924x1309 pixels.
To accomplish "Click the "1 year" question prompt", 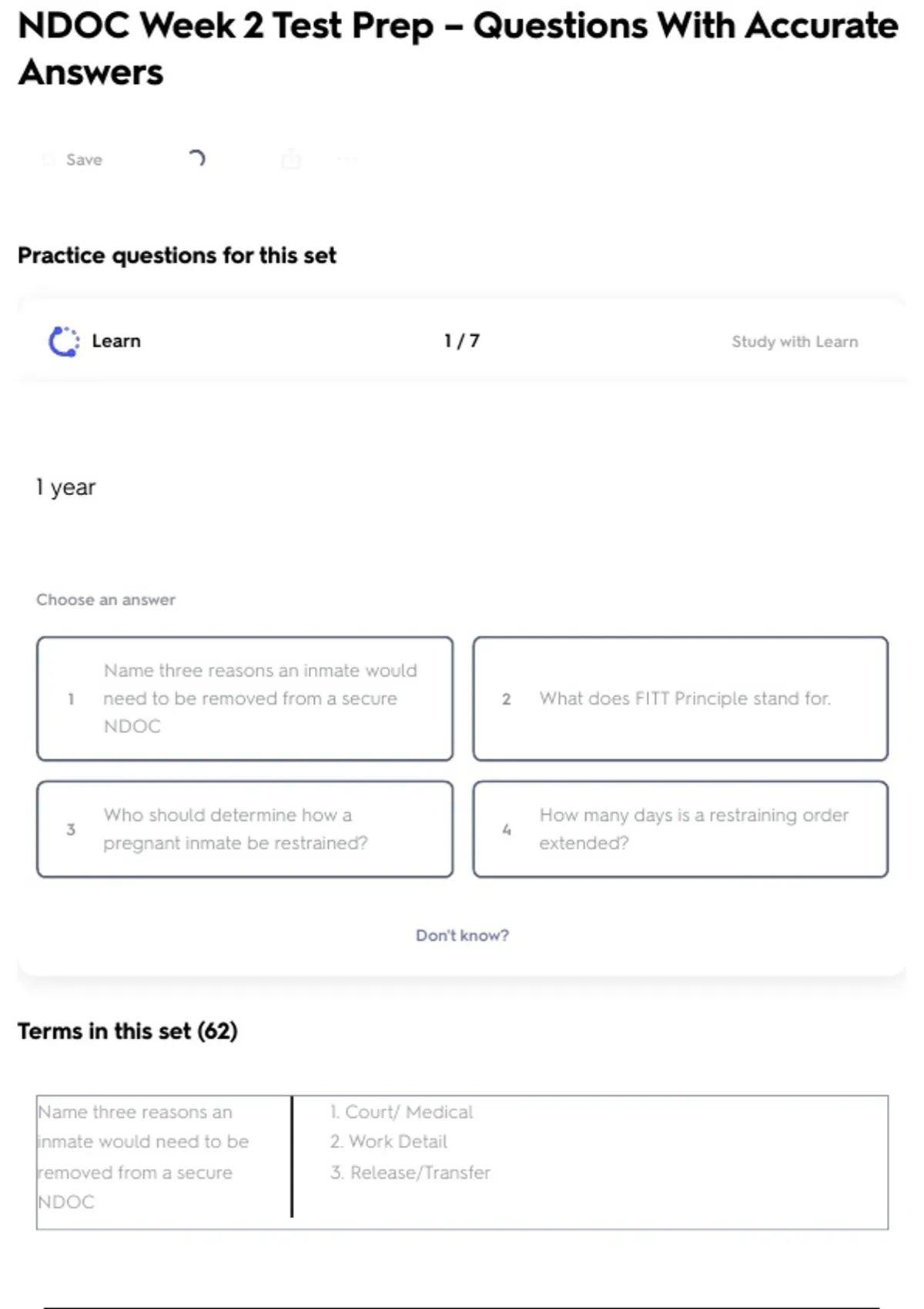I will (x=66, y=487).
